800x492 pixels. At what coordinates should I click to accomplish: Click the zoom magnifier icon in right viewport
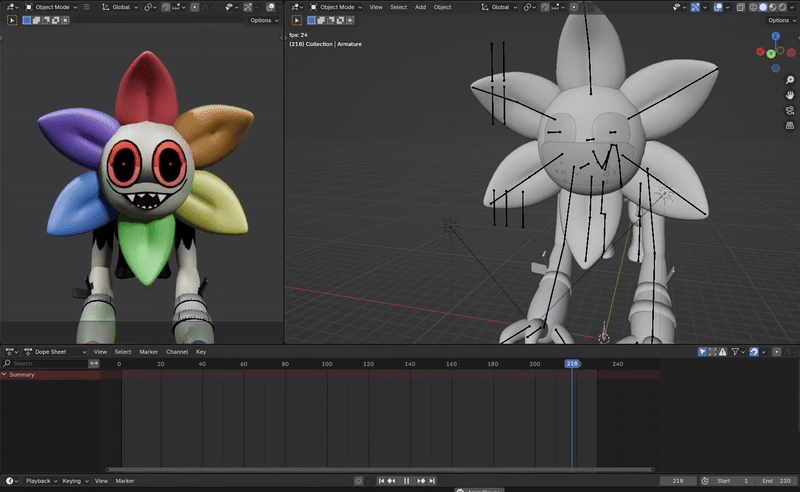click(790, 80)
